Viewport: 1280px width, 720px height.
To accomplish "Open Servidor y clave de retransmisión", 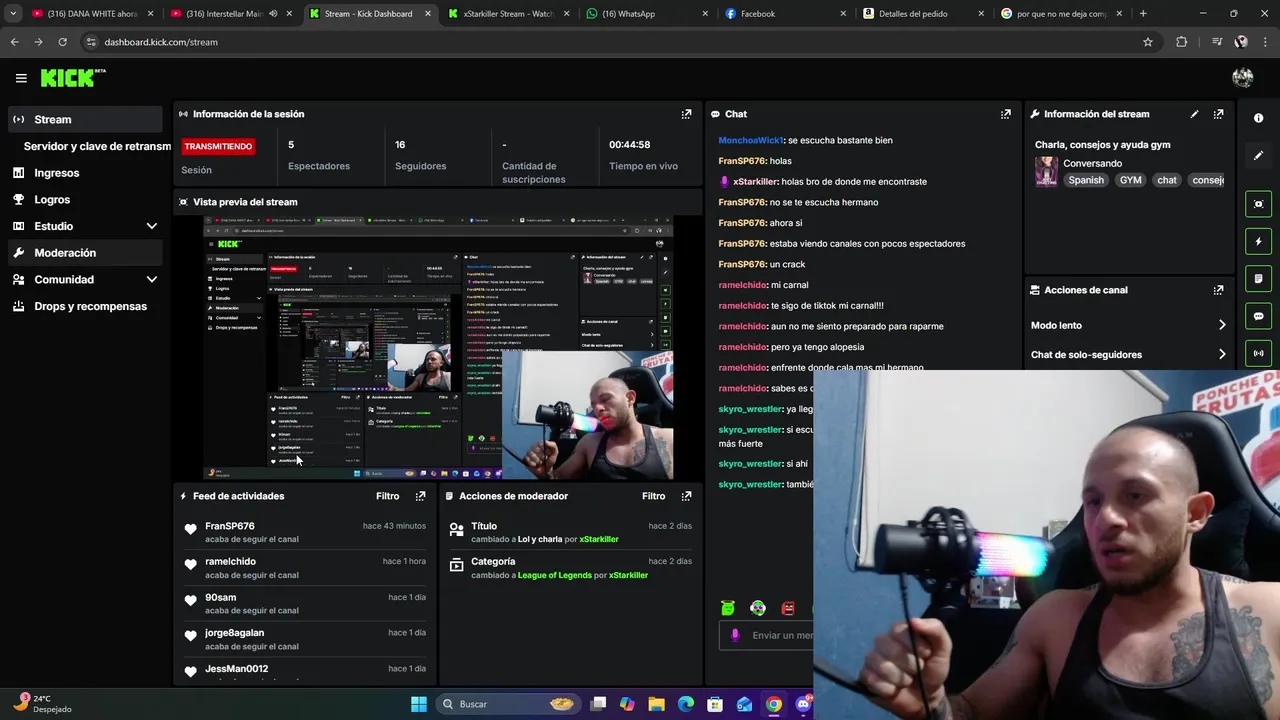I will [91, 146].
